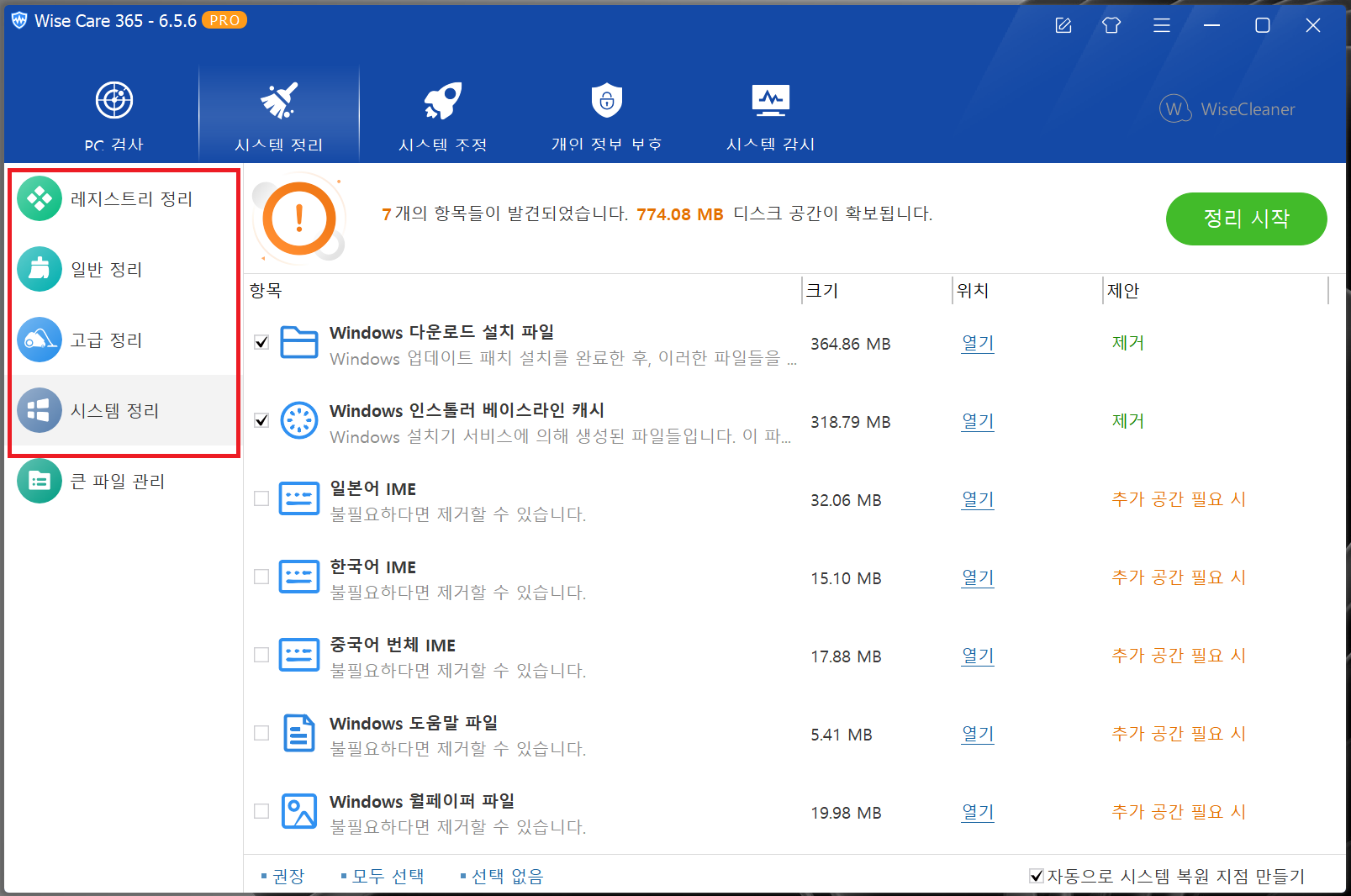Image resolution: width=1351 pixels, height=896 pixels.
Task: Open the hamburger menu icon
Action: (x=1162, y=25)
